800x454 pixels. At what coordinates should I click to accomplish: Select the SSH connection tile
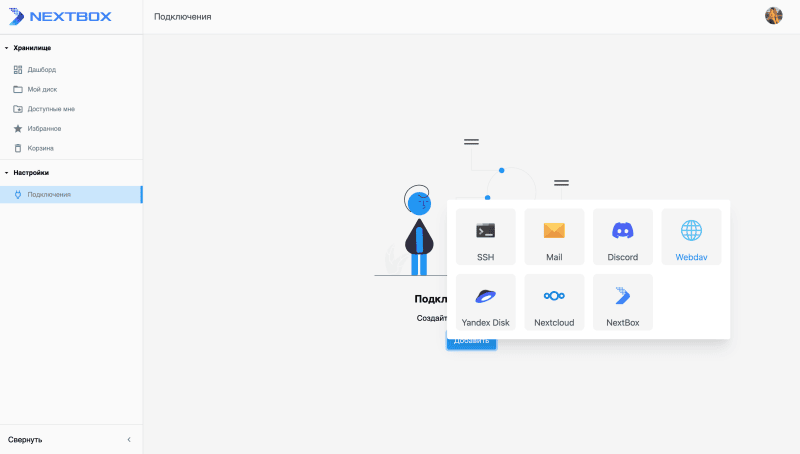485,237
